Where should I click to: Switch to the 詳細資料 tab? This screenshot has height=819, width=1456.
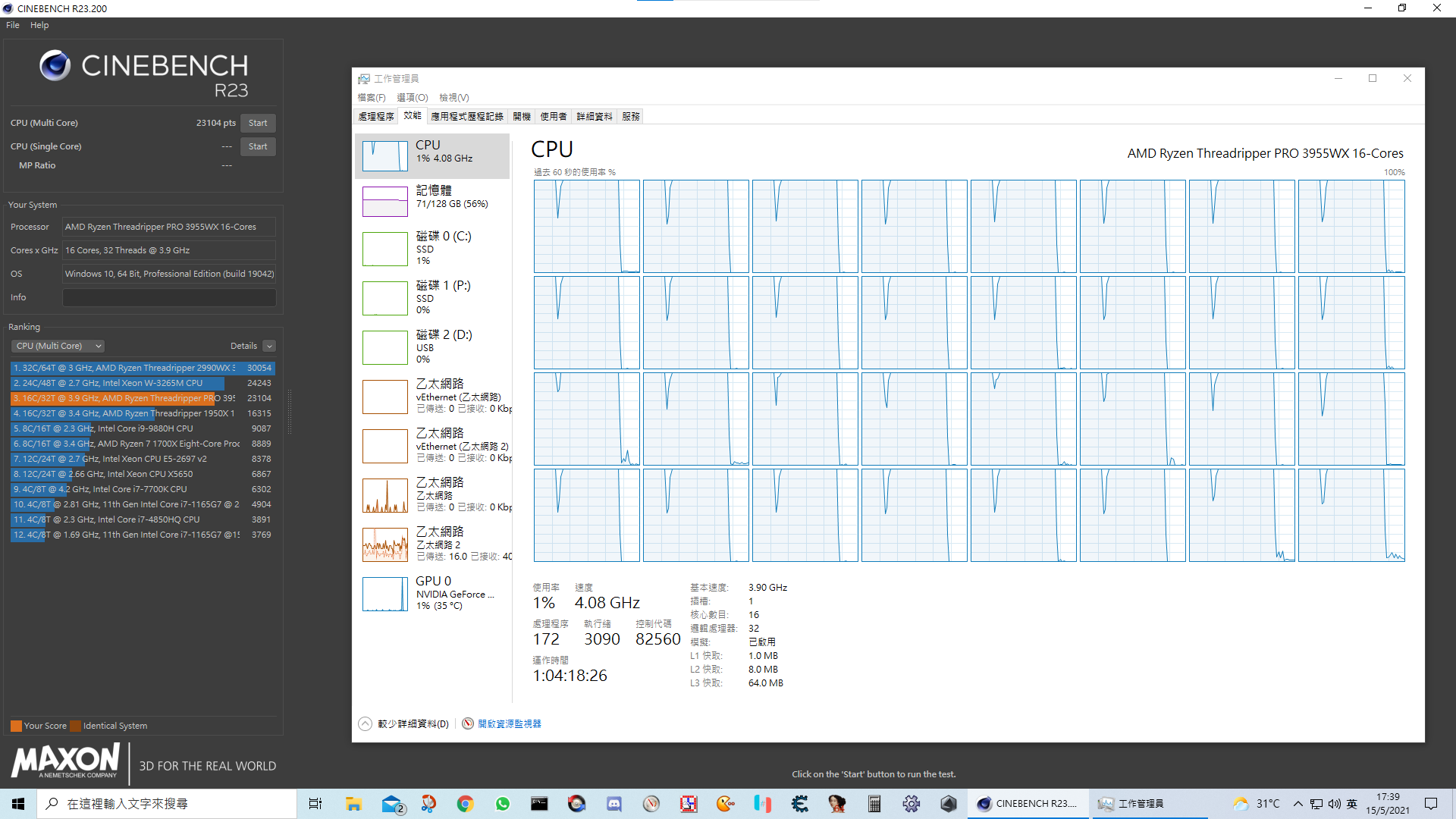pos(595,116)
